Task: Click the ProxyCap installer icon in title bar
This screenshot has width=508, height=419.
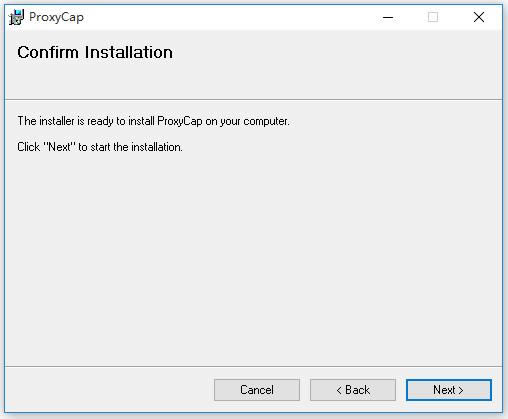Action: point(16,17)
